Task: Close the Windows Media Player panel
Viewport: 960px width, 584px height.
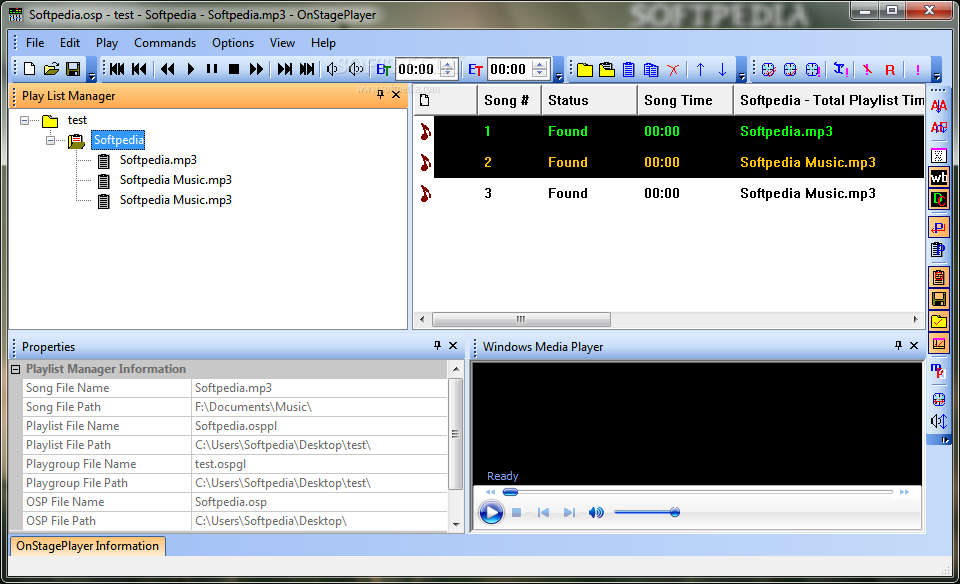Action: click(x=914, y=345)
